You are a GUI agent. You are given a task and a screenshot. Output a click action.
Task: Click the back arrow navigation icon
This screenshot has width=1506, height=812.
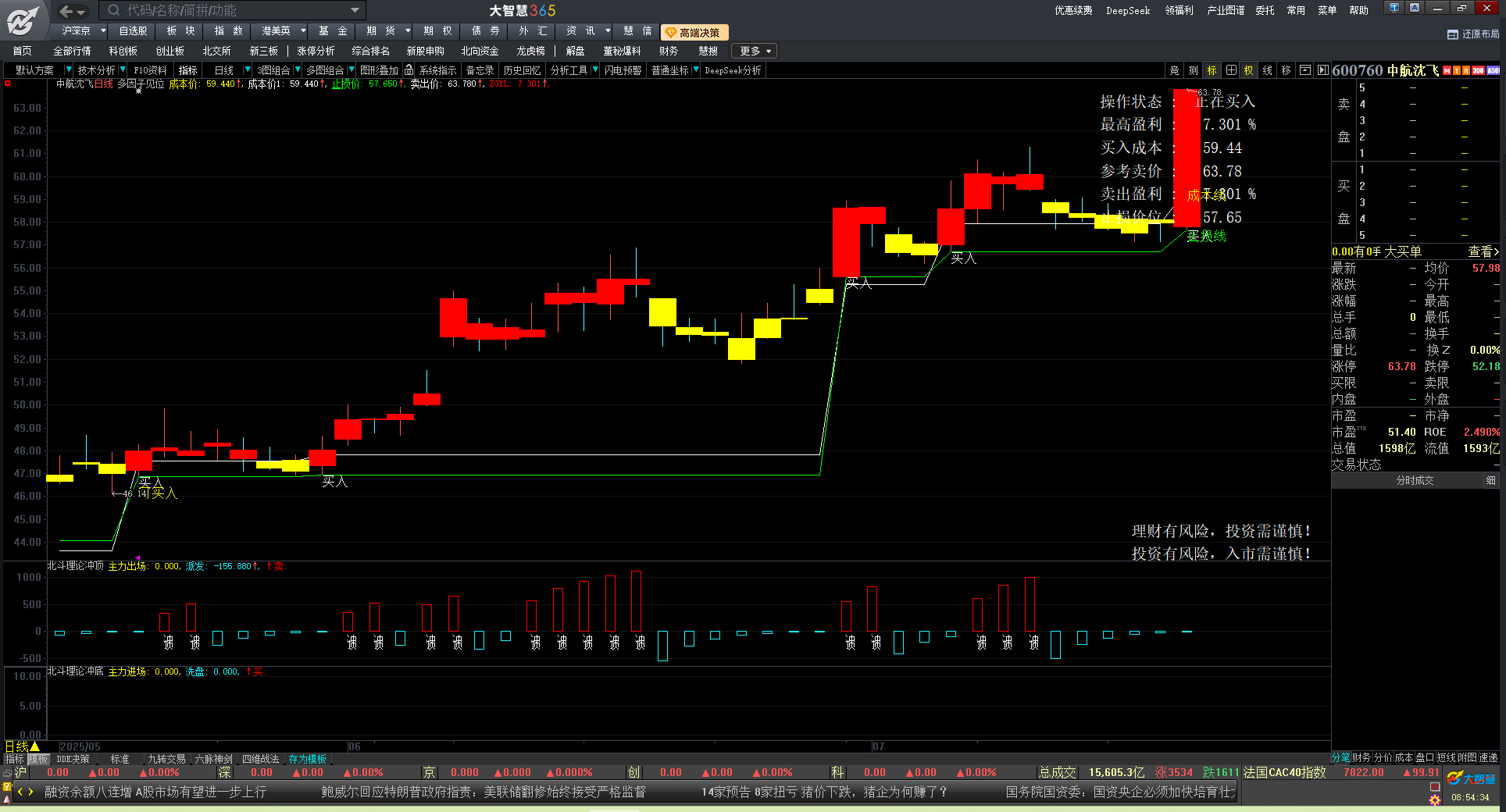click(66, 11)
